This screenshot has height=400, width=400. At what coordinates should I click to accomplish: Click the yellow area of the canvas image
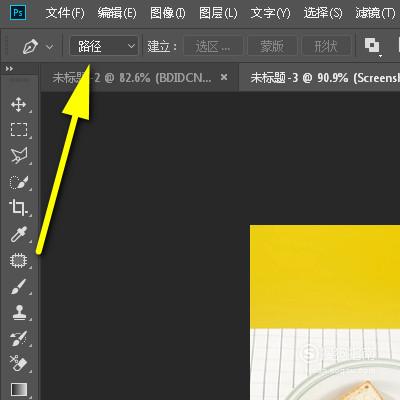click(x=325, y=277)
